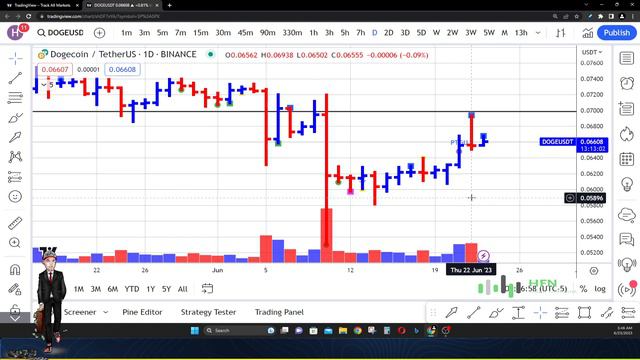Screen dimensions: 640x360
Task: Open the Fibonacci retracement tools
Action: [x=15, y=98]
